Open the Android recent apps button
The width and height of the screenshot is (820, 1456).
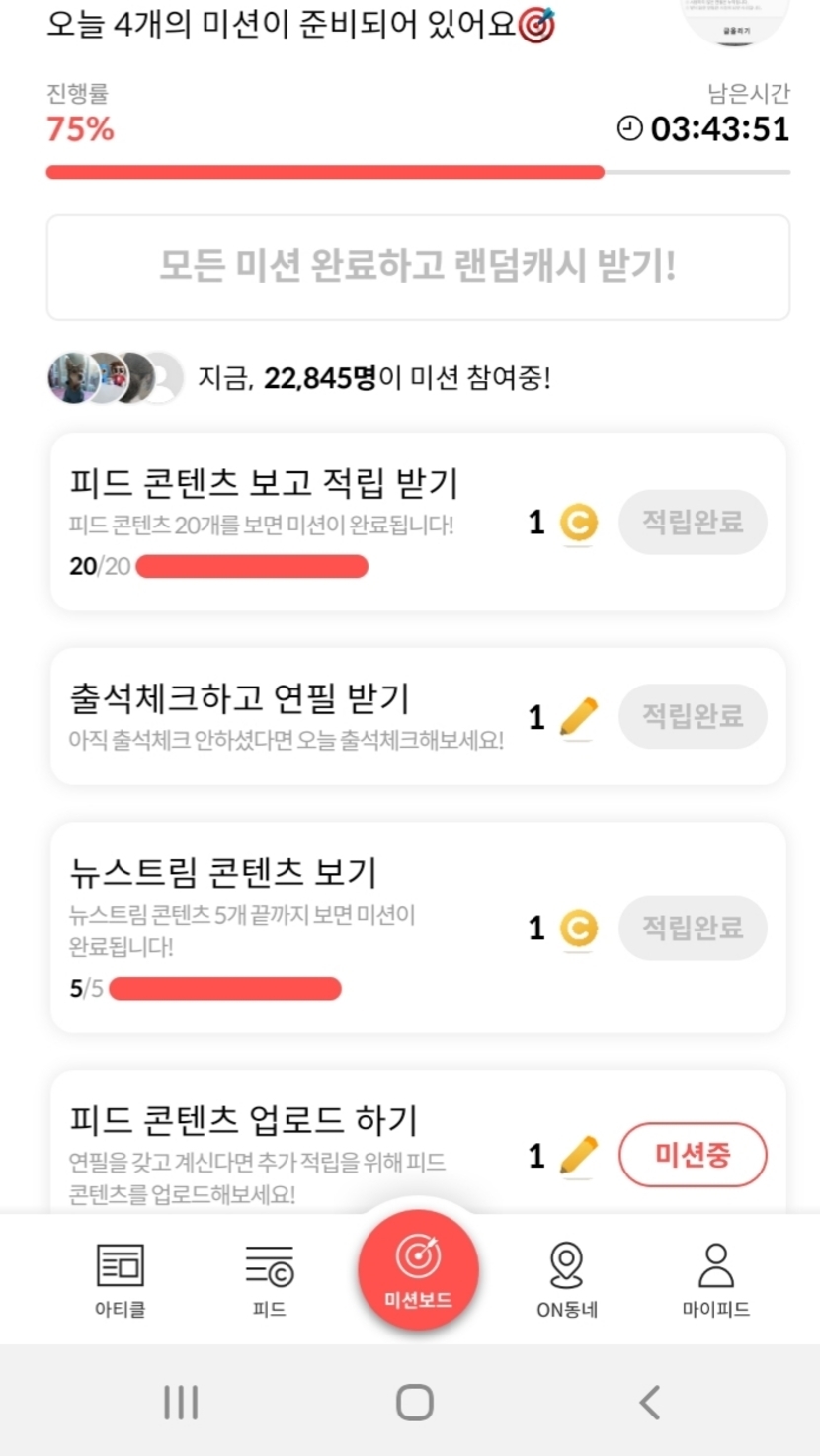[x=181, y=1402]
